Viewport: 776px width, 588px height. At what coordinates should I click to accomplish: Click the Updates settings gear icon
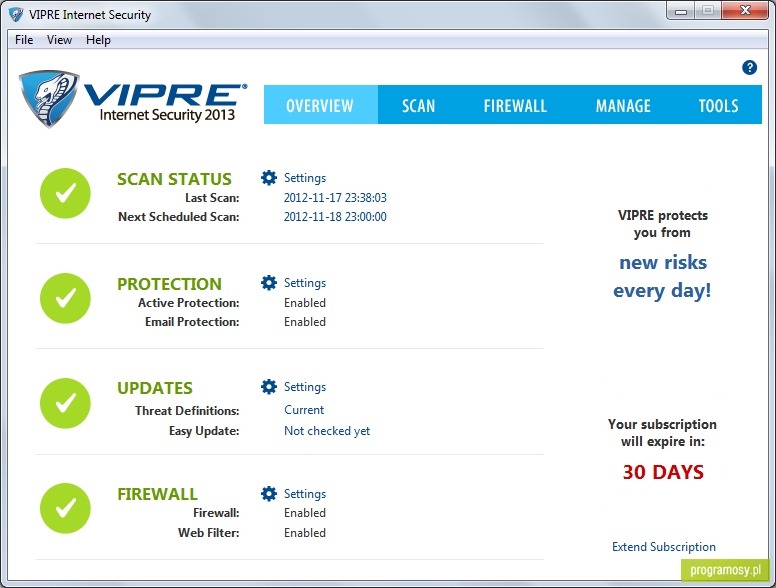[269, 387]
